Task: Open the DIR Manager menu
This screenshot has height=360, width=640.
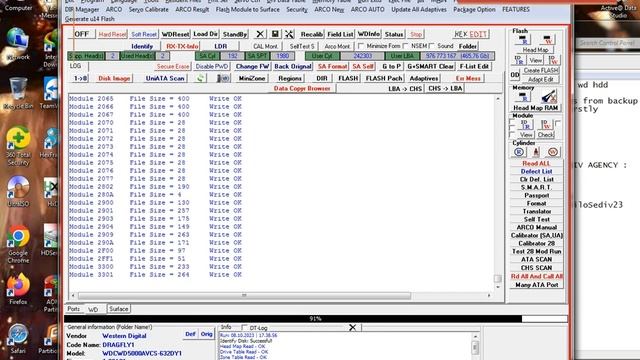Action: [82, 9]
